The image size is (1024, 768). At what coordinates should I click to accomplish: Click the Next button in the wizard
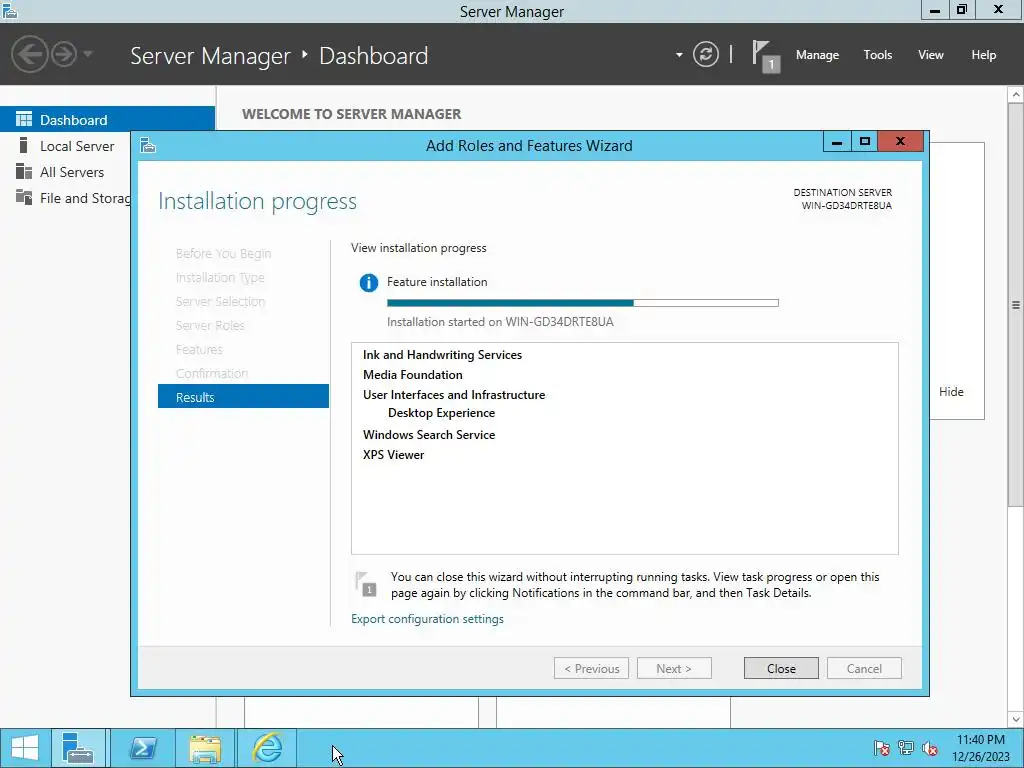(x=674, y=668)
